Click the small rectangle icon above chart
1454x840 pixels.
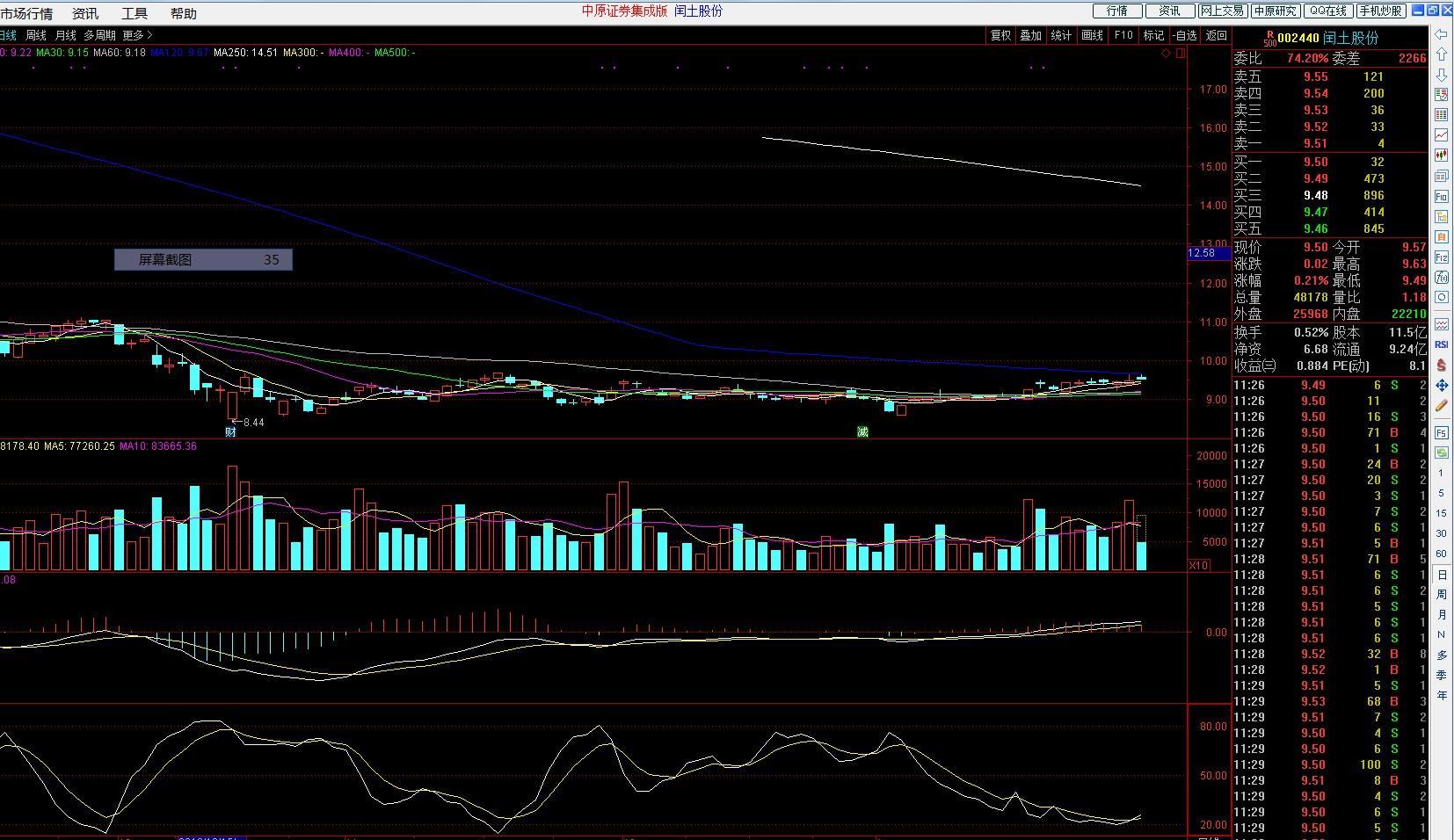(x=1181, y=54)
